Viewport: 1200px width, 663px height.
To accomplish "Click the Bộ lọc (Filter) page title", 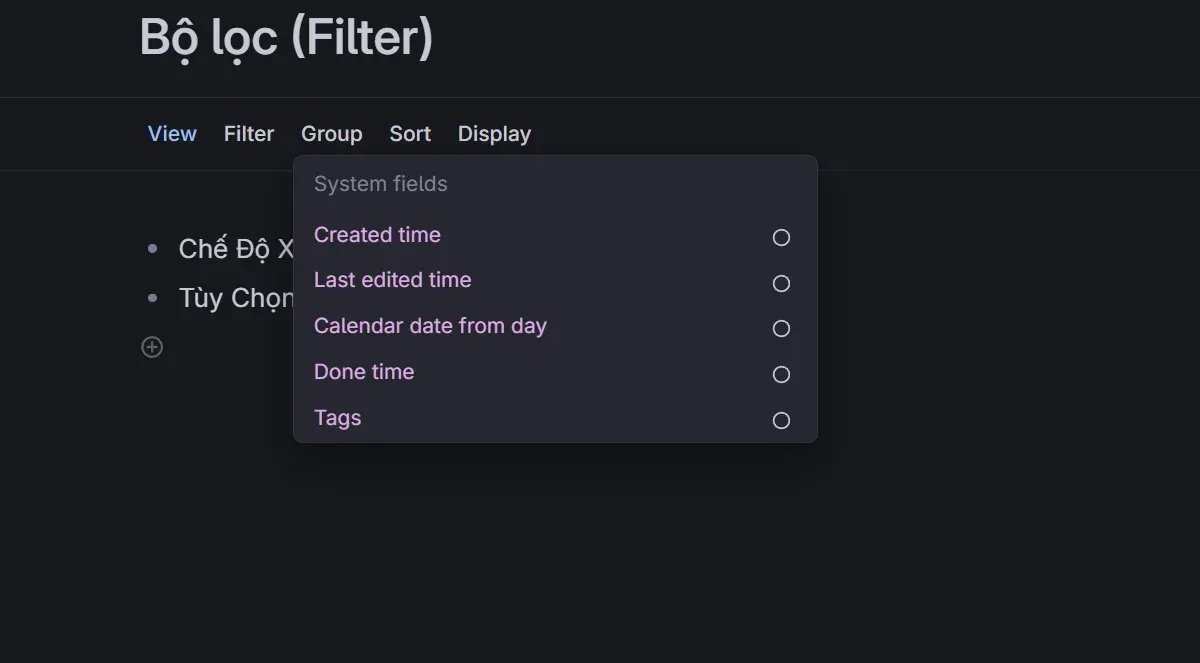I will pyautogui.click(x=286, y=37).
